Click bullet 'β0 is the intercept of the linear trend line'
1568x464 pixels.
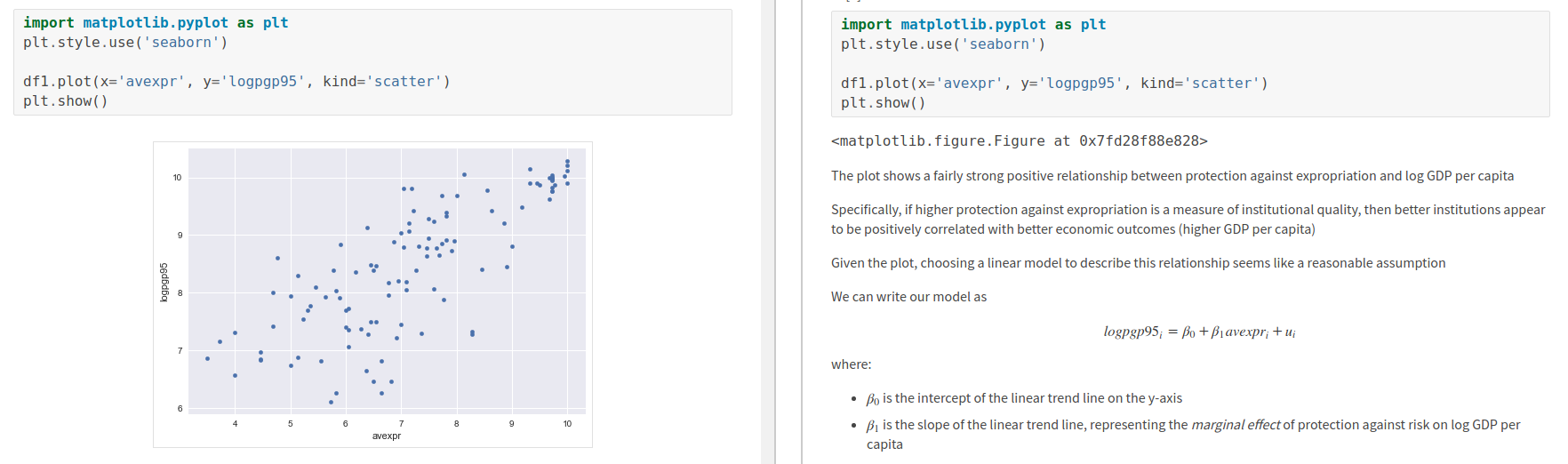(x=1024, y=398)
